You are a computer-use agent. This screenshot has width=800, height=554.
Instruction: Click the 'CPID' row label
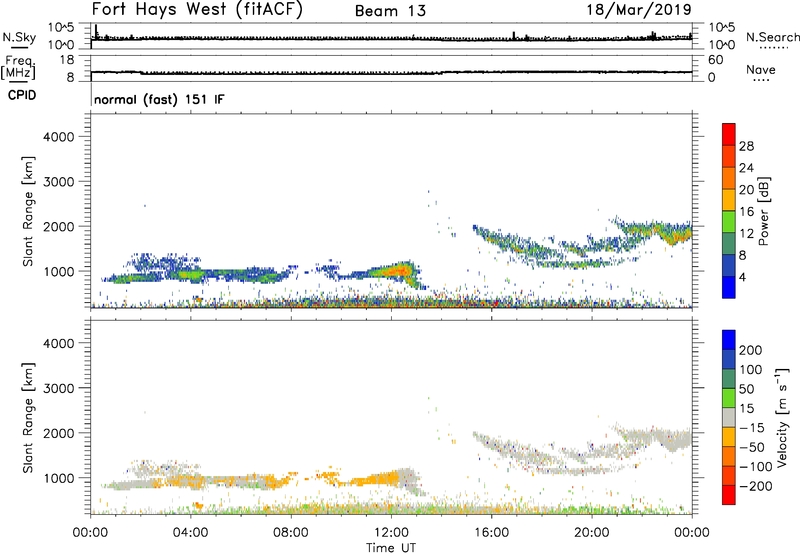pos(22,95)
